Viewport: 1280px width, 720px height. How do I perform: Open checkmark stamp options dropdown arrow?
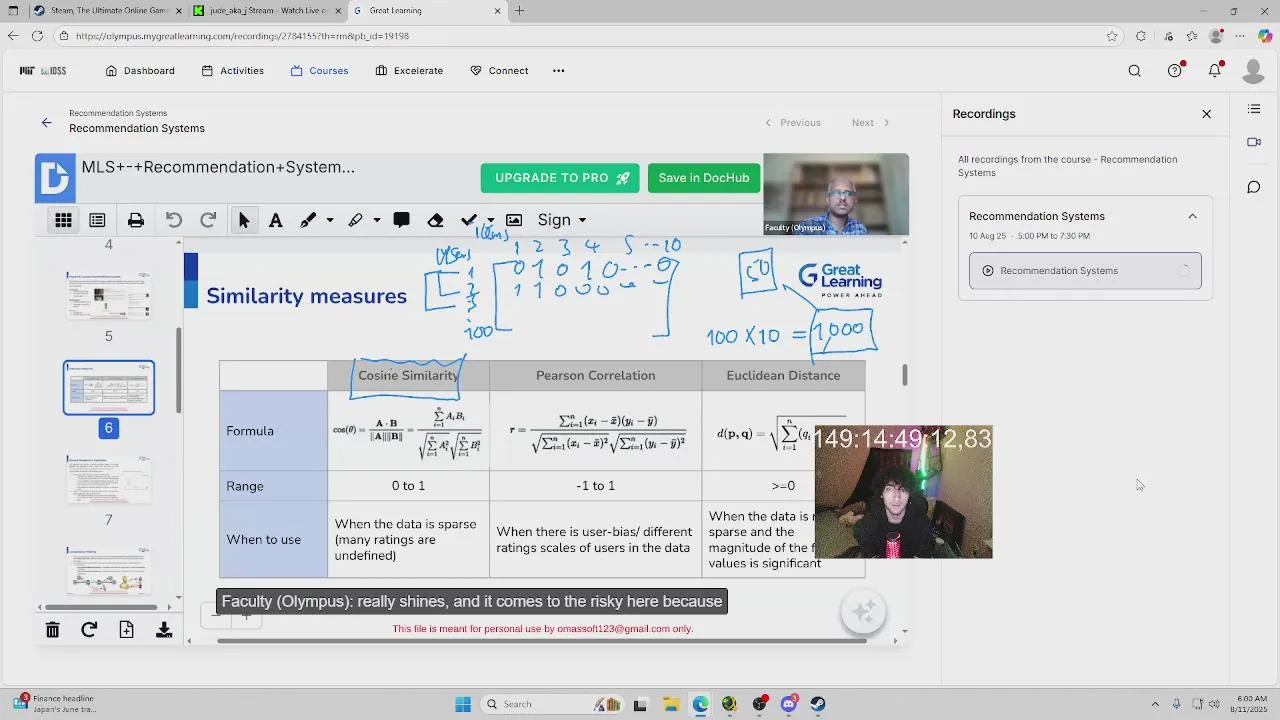pyautogui.click(x=490, y=220)
